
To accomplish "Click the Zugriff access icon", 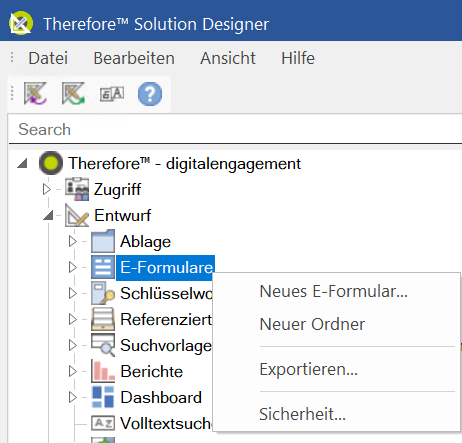I will (77, 189).
